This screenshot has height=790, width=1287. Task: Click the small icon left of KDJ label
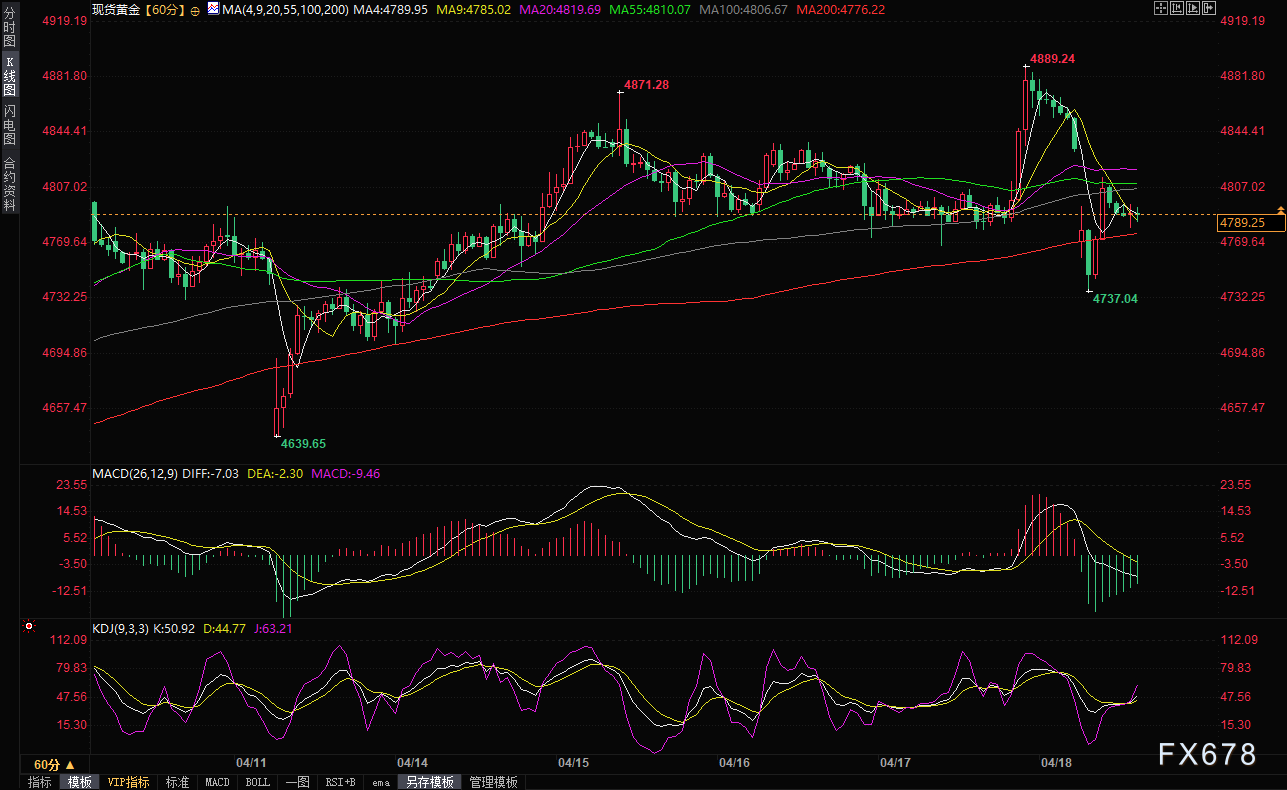click(27, 628)
